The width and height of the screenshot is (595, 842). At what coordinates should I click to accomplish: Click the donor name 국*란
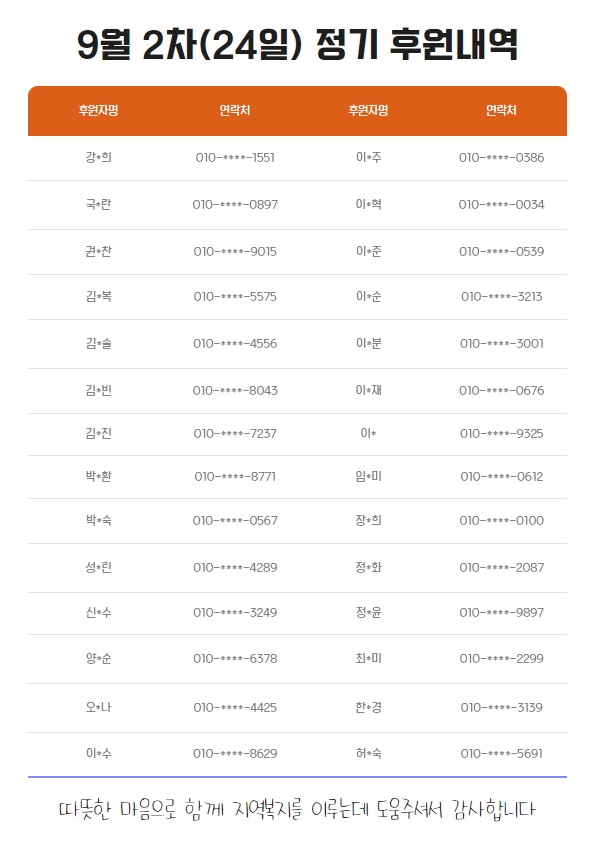point(98,205)
